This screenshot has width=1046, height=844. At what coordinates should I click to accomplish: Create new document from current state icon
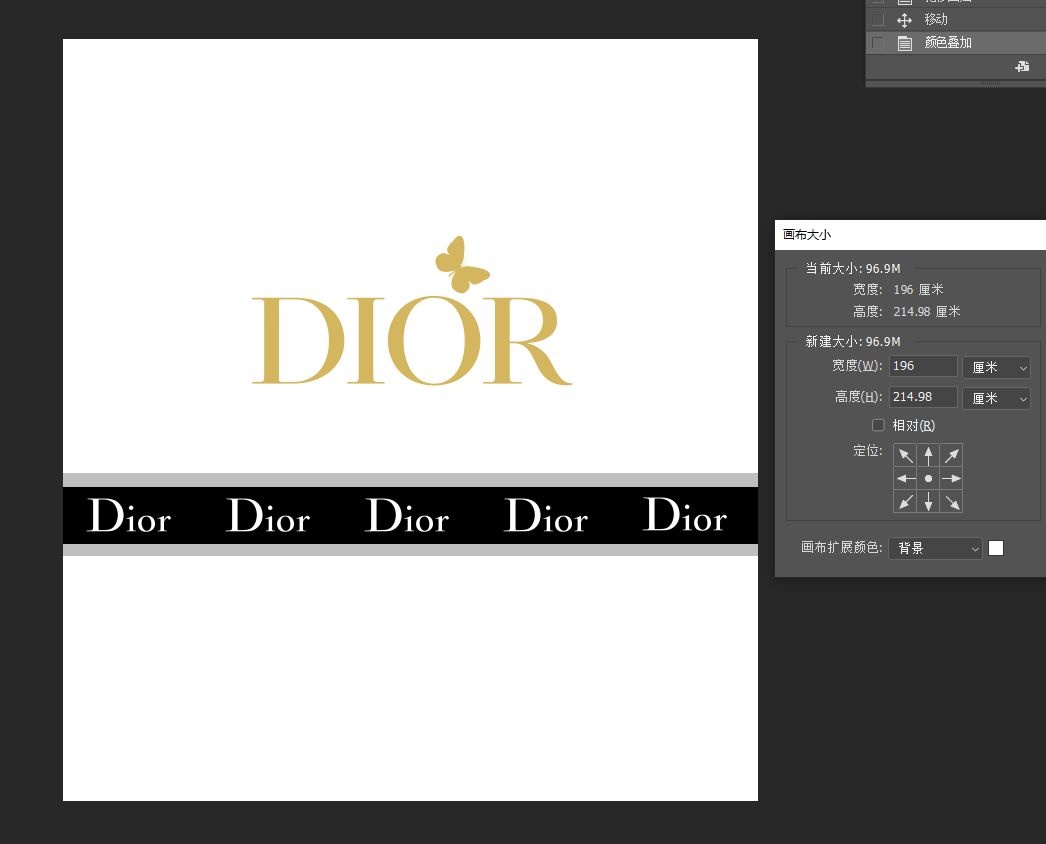[x=1022, y=66]
